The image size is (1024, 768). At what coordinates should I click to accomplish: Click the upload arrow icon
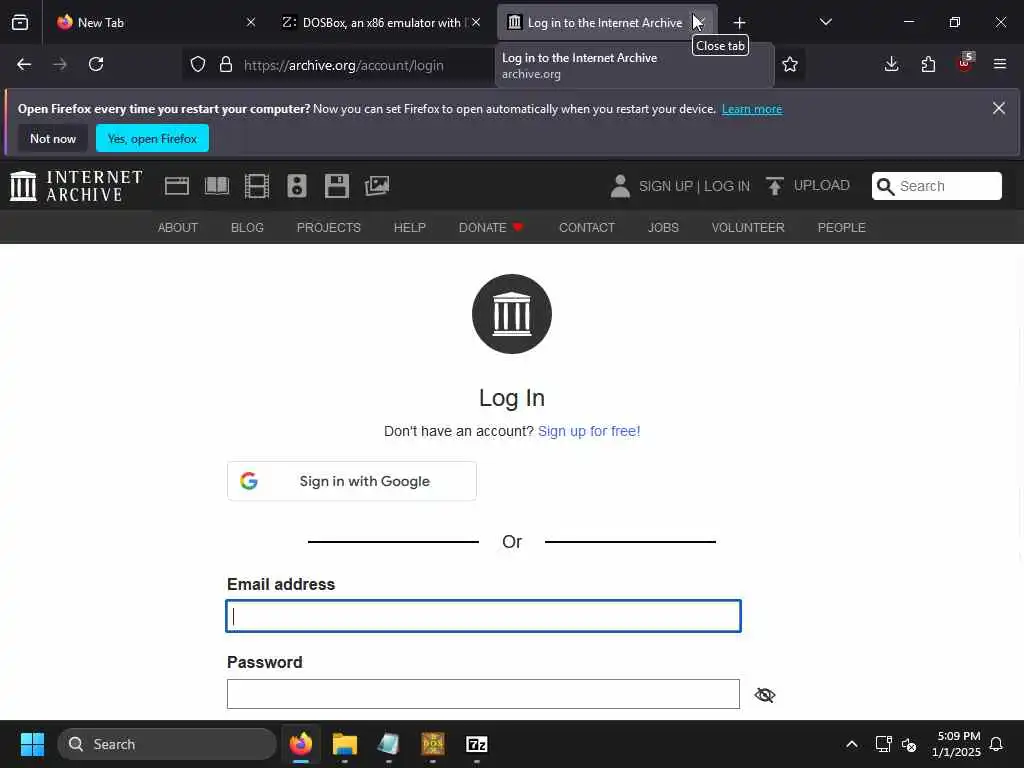tap(775, 186)
